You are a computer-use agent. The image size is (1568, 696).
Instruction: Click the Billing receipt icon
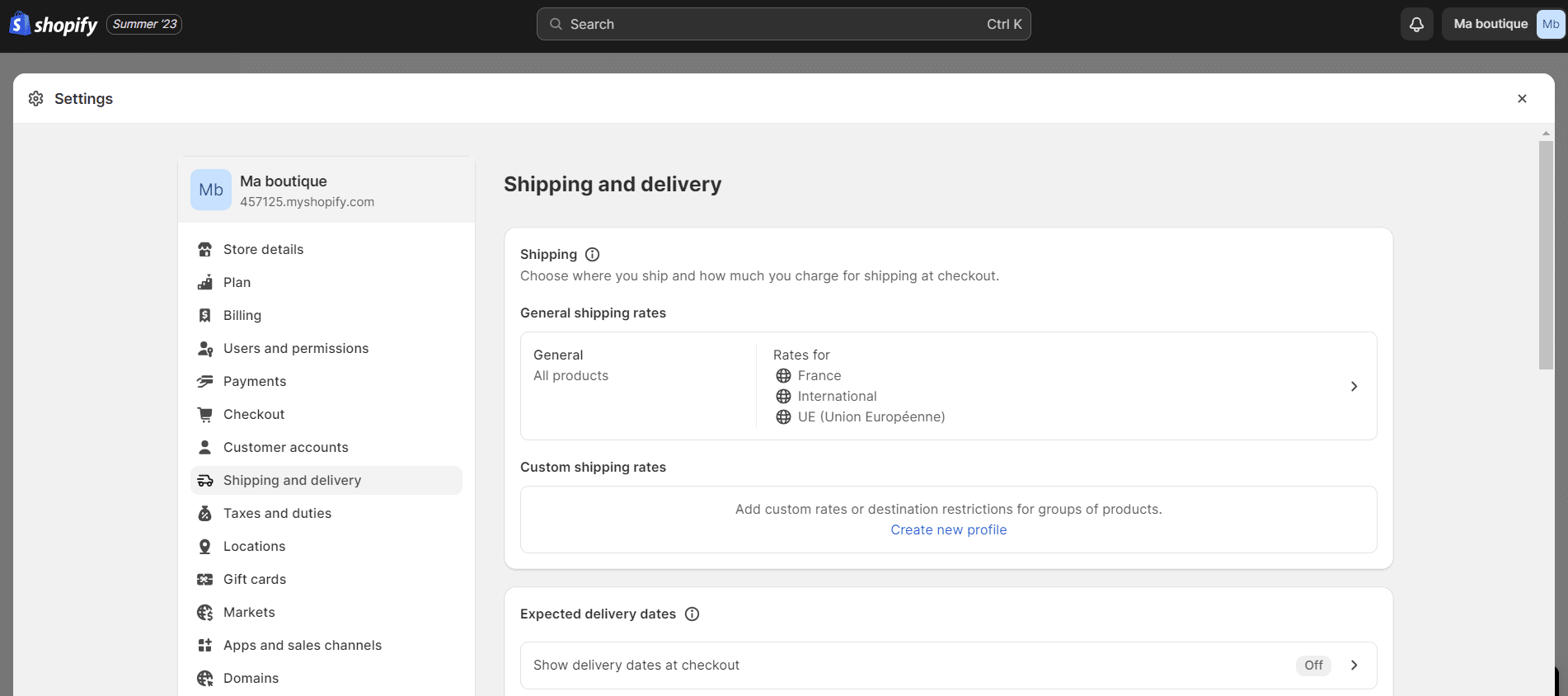click(205, 315)
